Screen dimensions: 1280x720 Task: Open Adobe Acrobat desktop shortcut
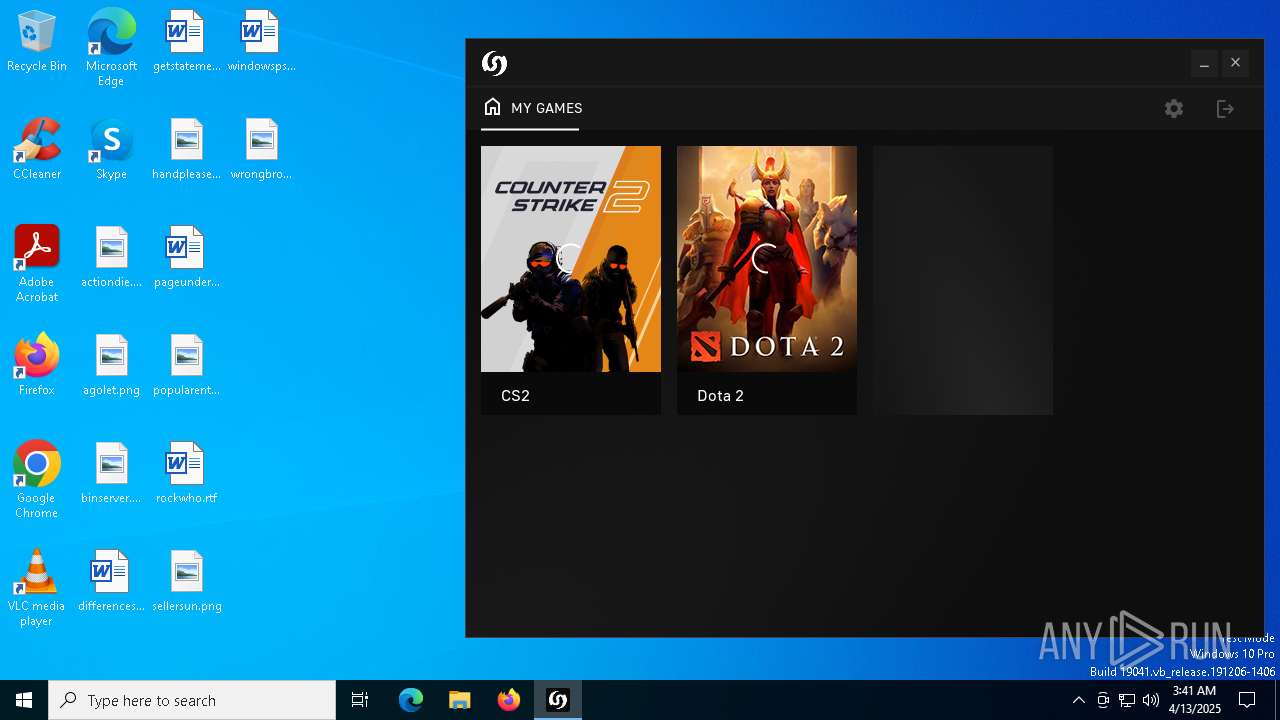(x=37, y=264)
